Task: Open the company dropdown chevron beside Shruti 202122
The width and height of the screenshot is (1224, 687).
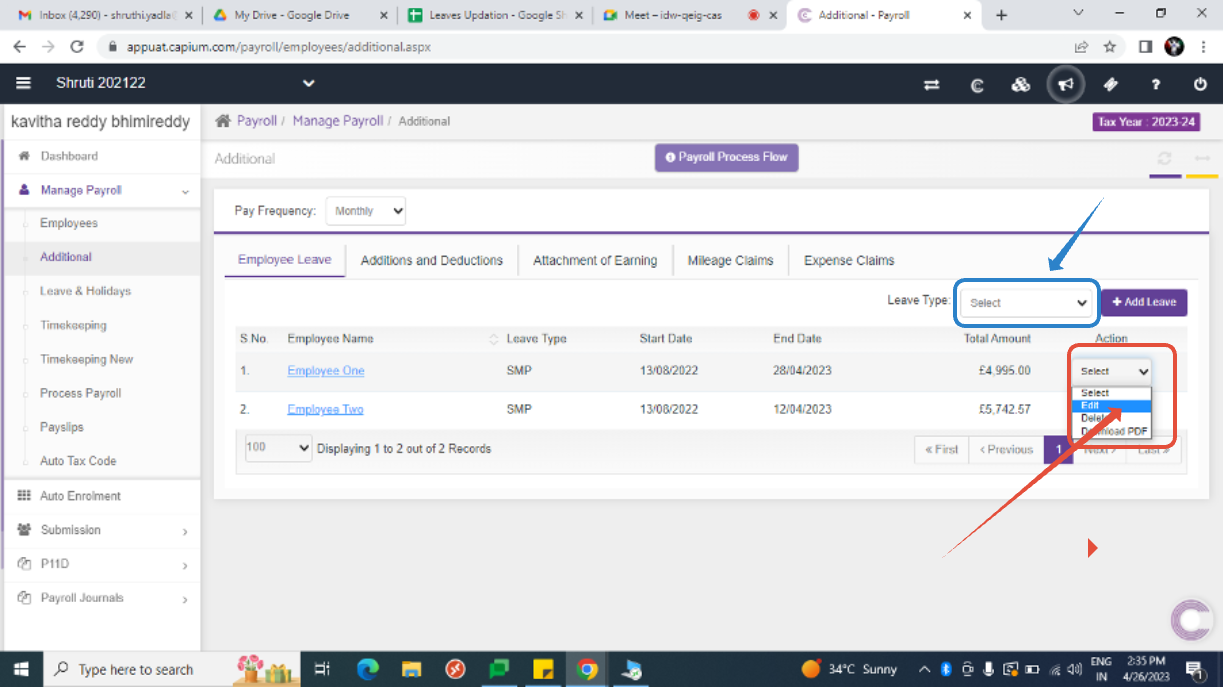Action: tap(309, 84)
